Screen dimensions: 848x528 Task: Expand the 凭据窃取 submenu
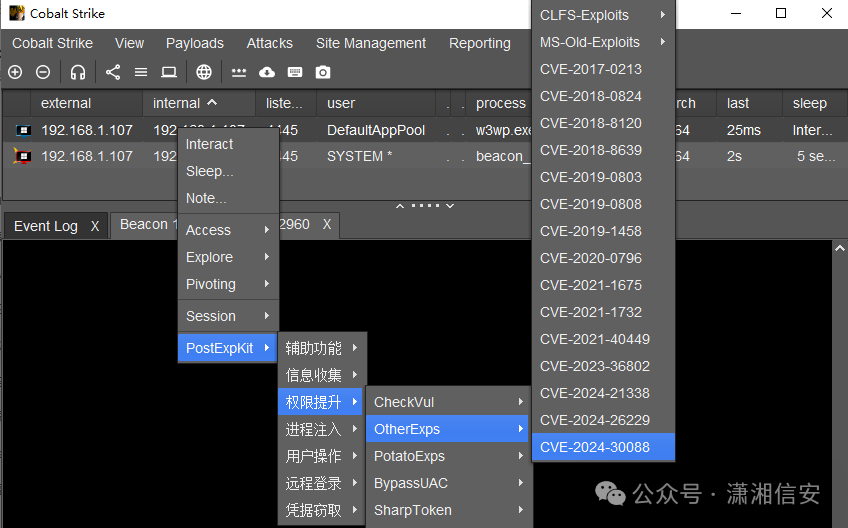[322, 510]
